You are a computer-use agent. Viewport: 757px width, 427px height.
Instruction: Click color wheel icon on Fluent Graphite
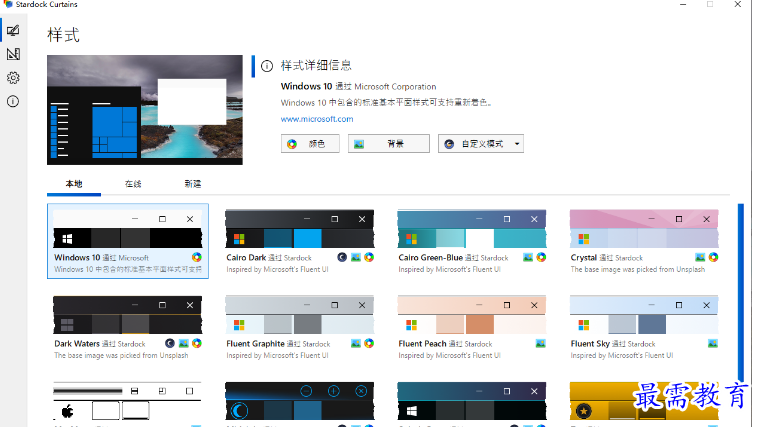coord(369,343)
